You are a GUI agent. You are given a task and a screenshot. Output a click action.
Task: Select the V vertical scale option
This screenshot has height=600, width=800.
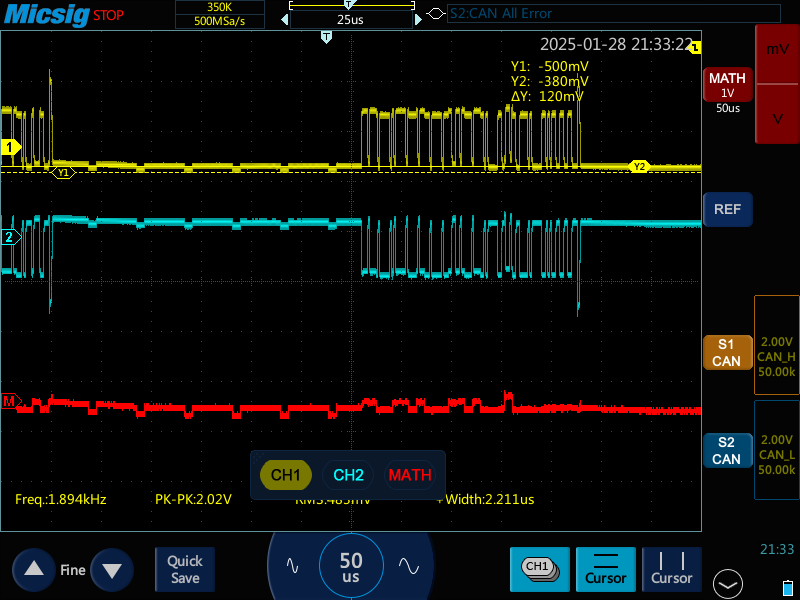click(x=778, y=118)
